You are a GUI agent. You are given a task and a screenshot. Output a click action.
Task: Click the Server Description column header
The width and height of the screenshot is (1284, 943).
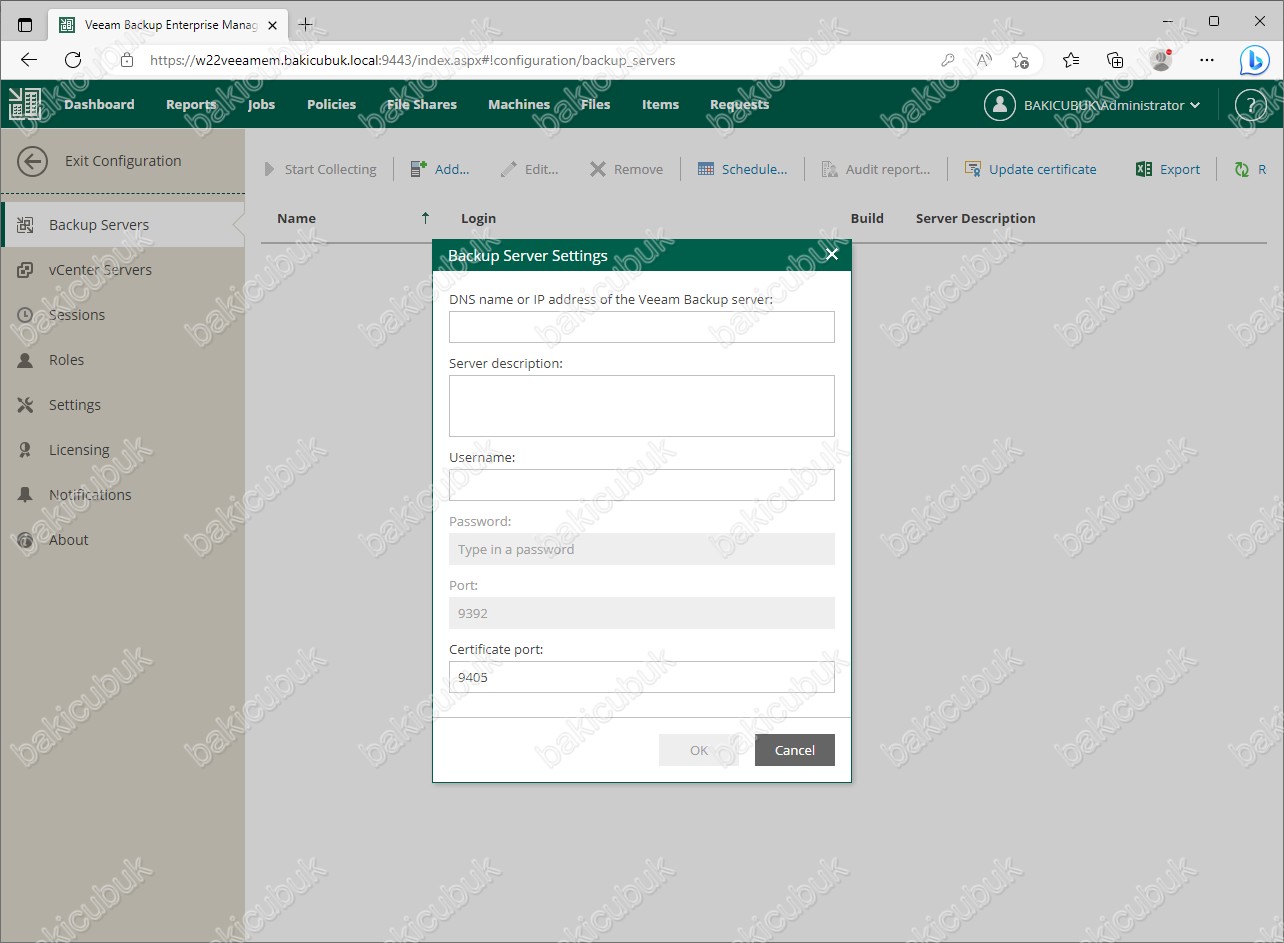click(x=976, y=218)
